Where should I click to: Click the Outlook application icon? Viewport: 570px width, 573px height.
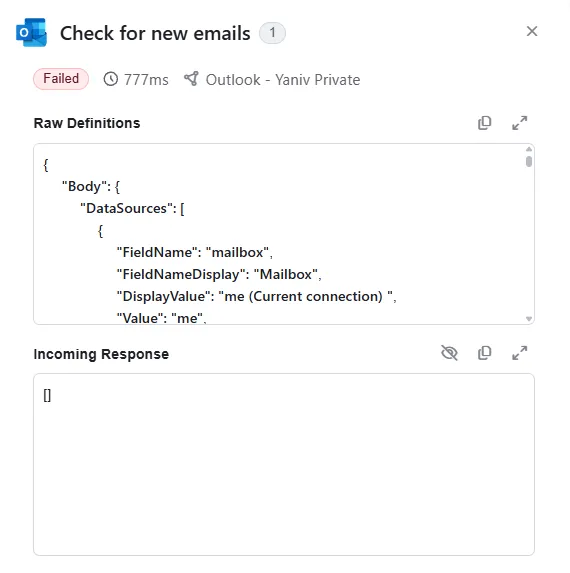click(31, 32)
